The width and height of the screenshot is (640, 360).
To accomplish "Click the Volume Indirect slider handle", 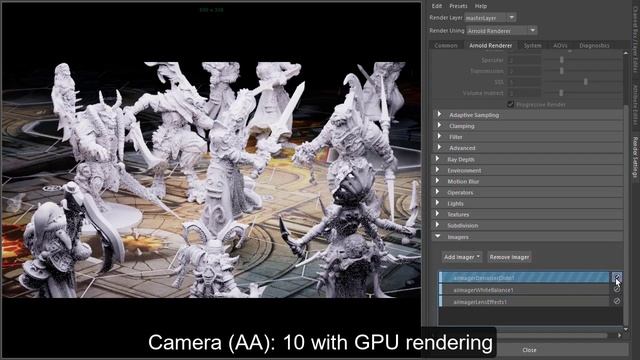I will click(562, 93).
